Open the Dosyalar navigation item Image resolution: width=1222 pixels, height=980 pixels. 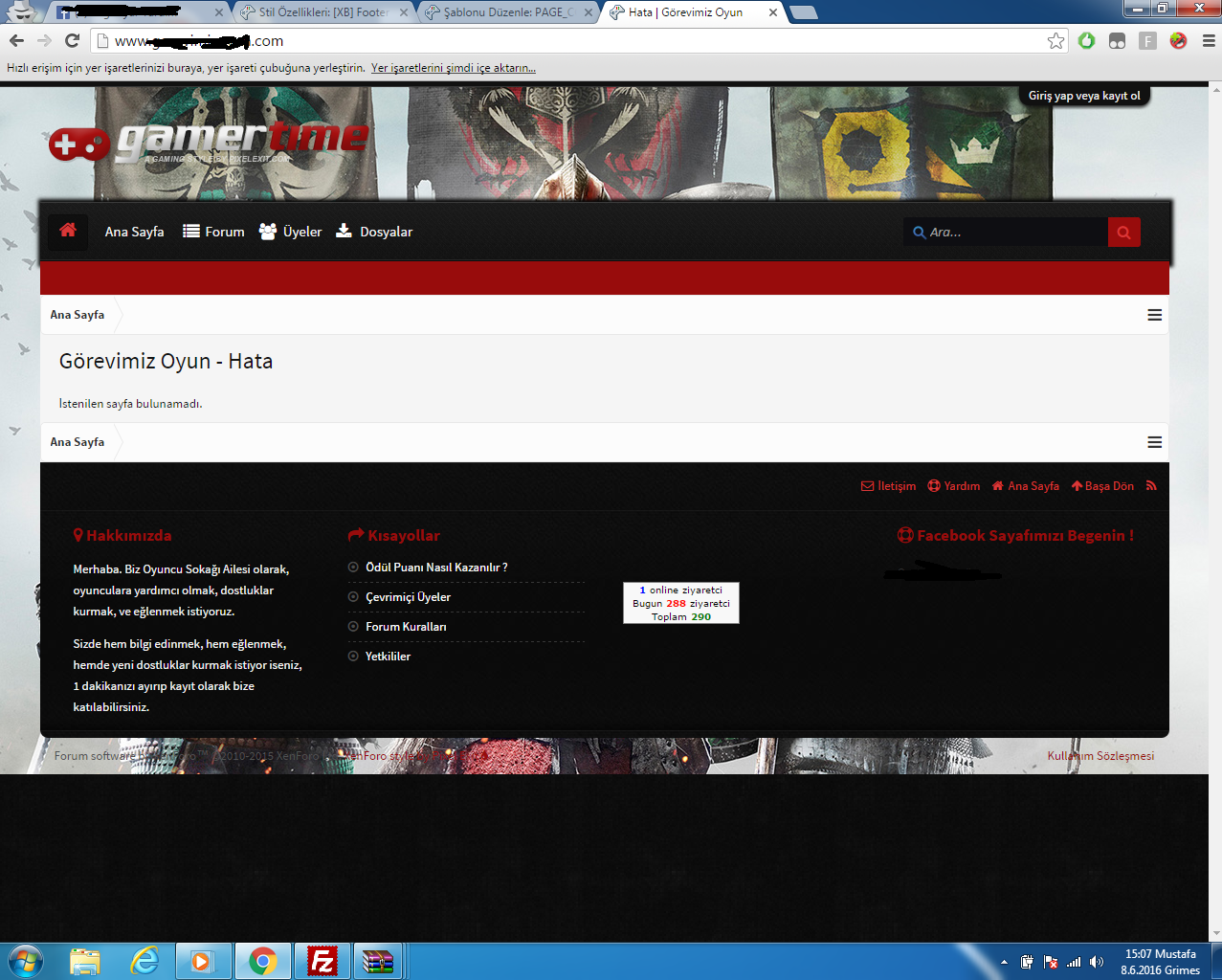click(x=374, y=232)
